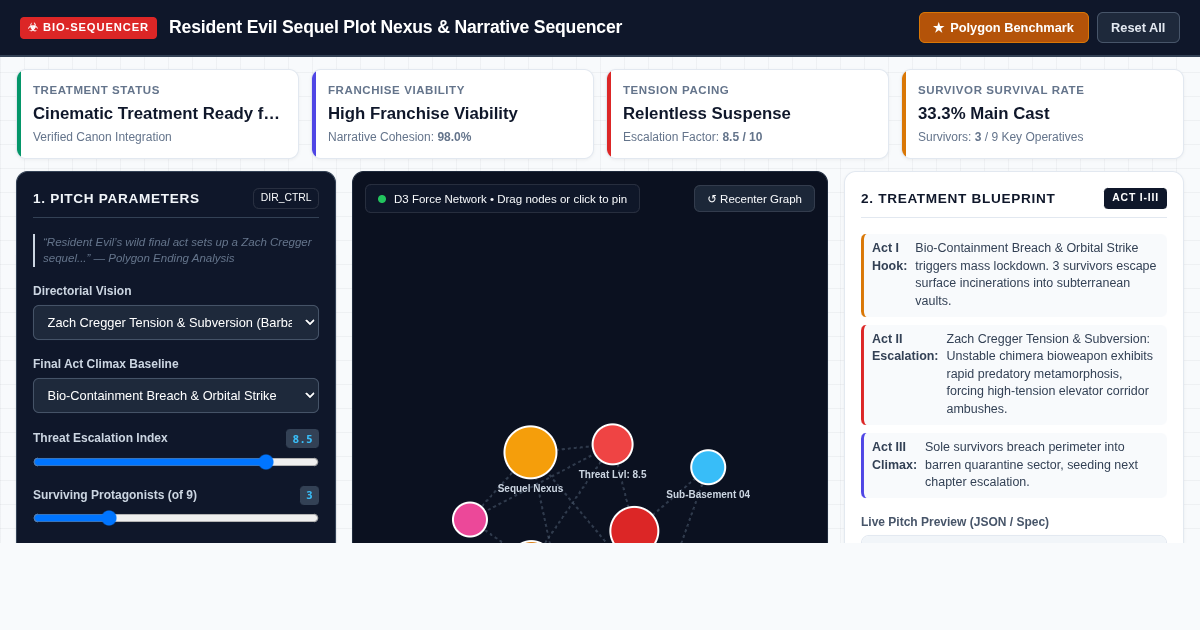1200x630 pixels.
Task: Select the red Threat Lvl 8.5 node
Action: (x=612, y=444)
